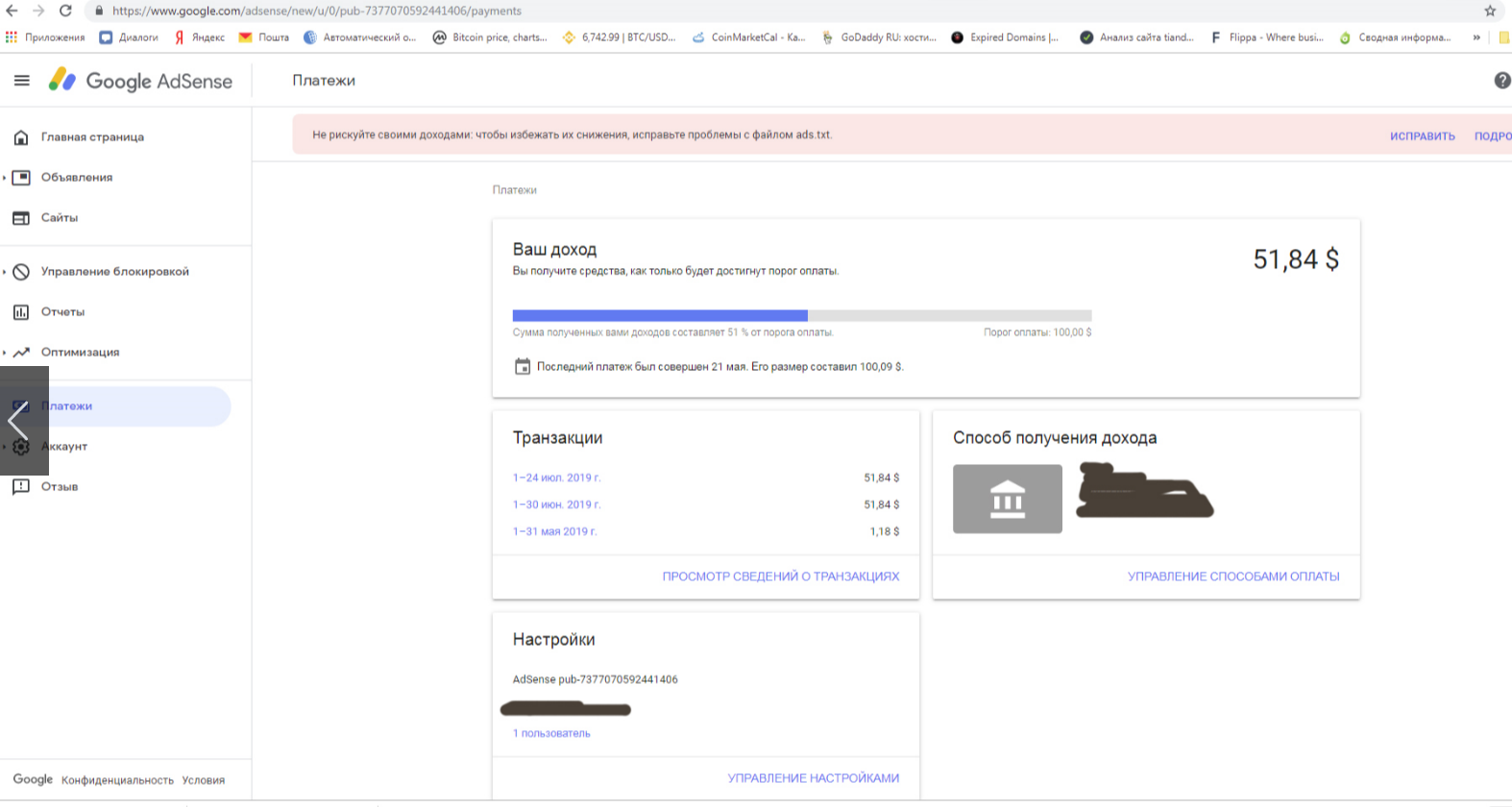Click the Отзыв feedback icon

click(x=21, y=487)
